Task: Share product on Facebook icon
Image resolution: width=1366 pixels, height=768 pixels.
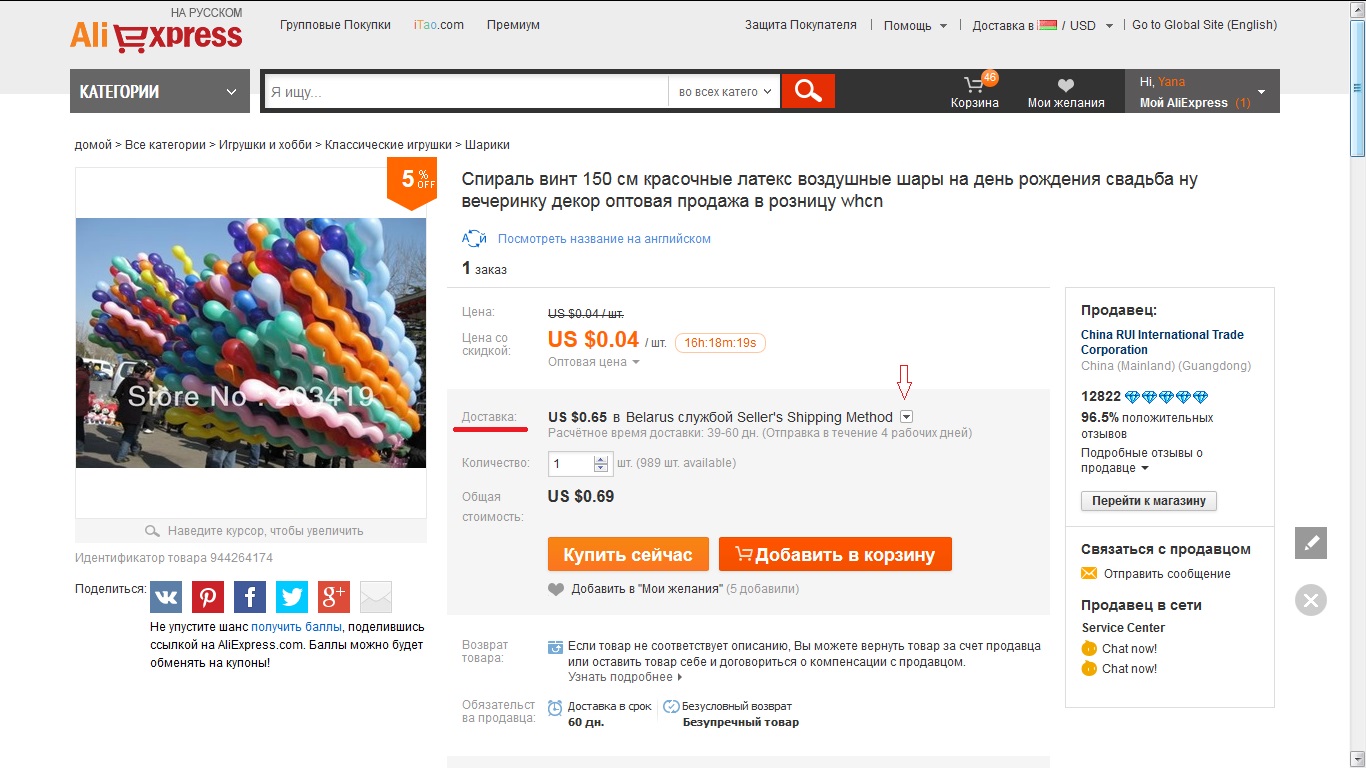Action: 250,597
